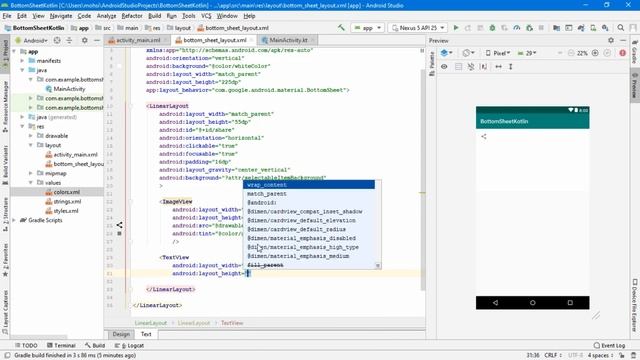640x360 pixels.
Task: Open the Pixel device dropdown in Preview
Action: (x=498, y=53)
